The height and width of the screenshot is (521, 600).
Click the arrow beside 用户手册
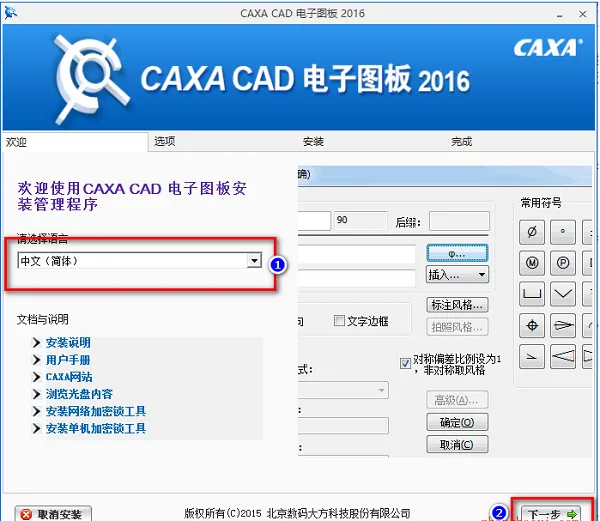pos(36,360)
